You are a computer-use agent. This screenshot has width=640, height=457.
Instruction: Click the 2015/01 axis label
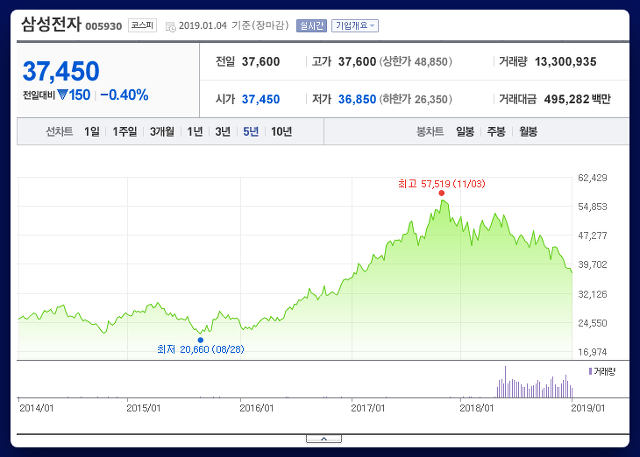pyautogui.click(x=144, y=408)
